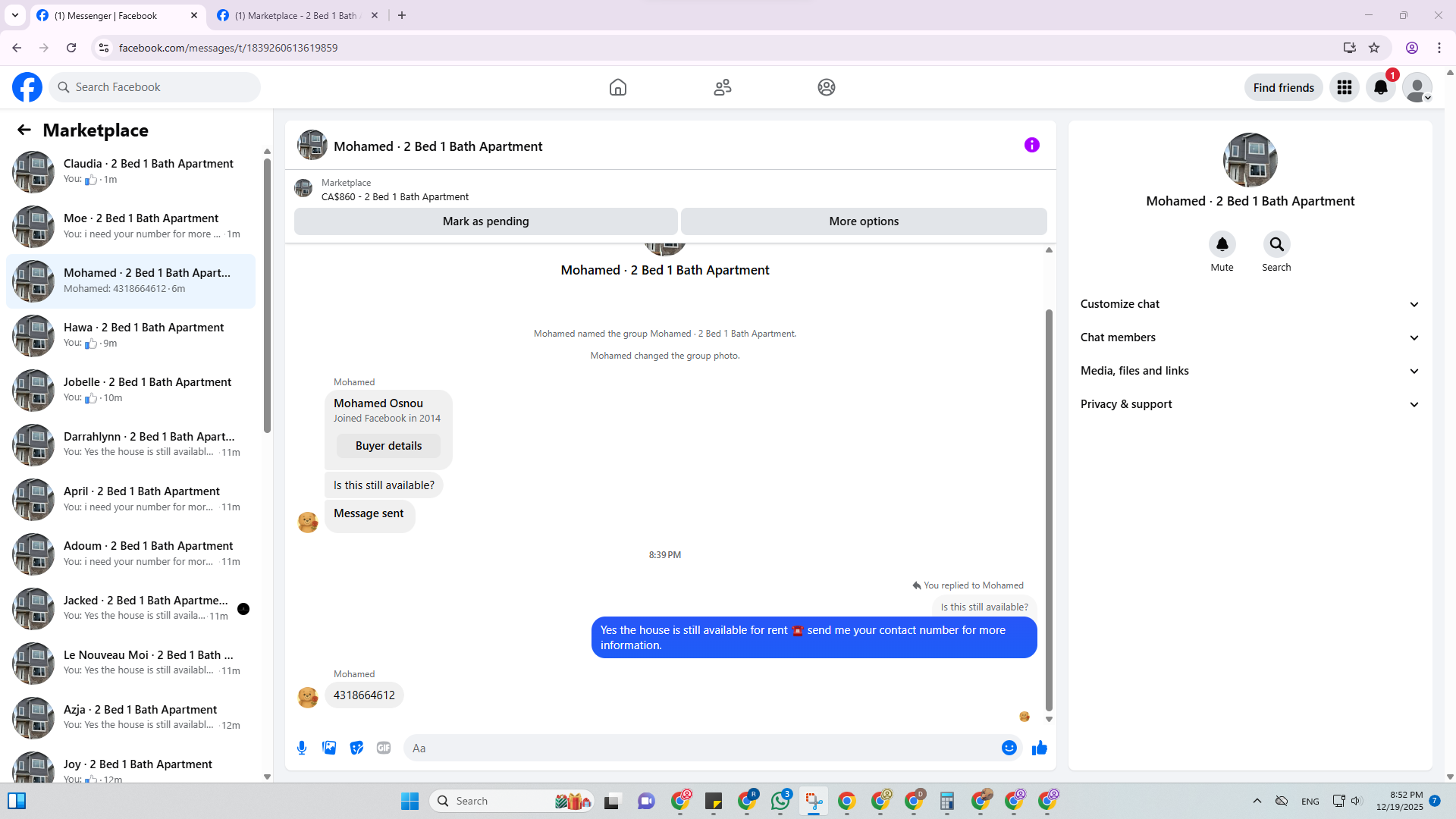The width and height of the screenshot is (1456, 819).
Task: Open Facebook notifications bell
Action: click(x=1380, y=87)
